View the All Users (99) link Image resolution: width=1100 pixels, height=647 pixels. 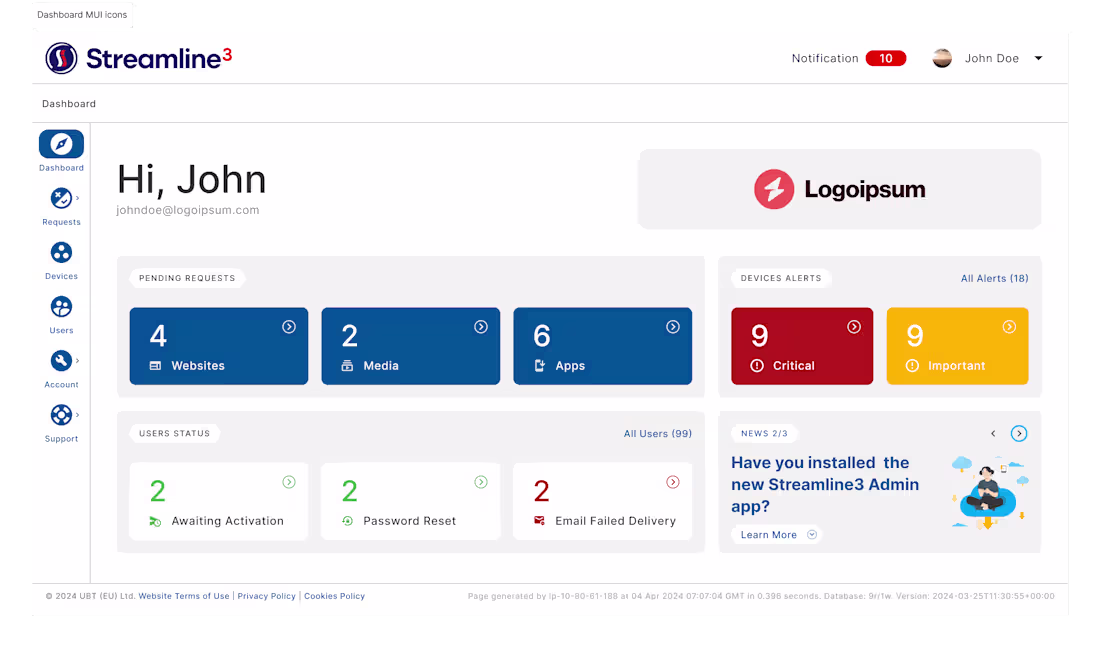click(658, 433)
